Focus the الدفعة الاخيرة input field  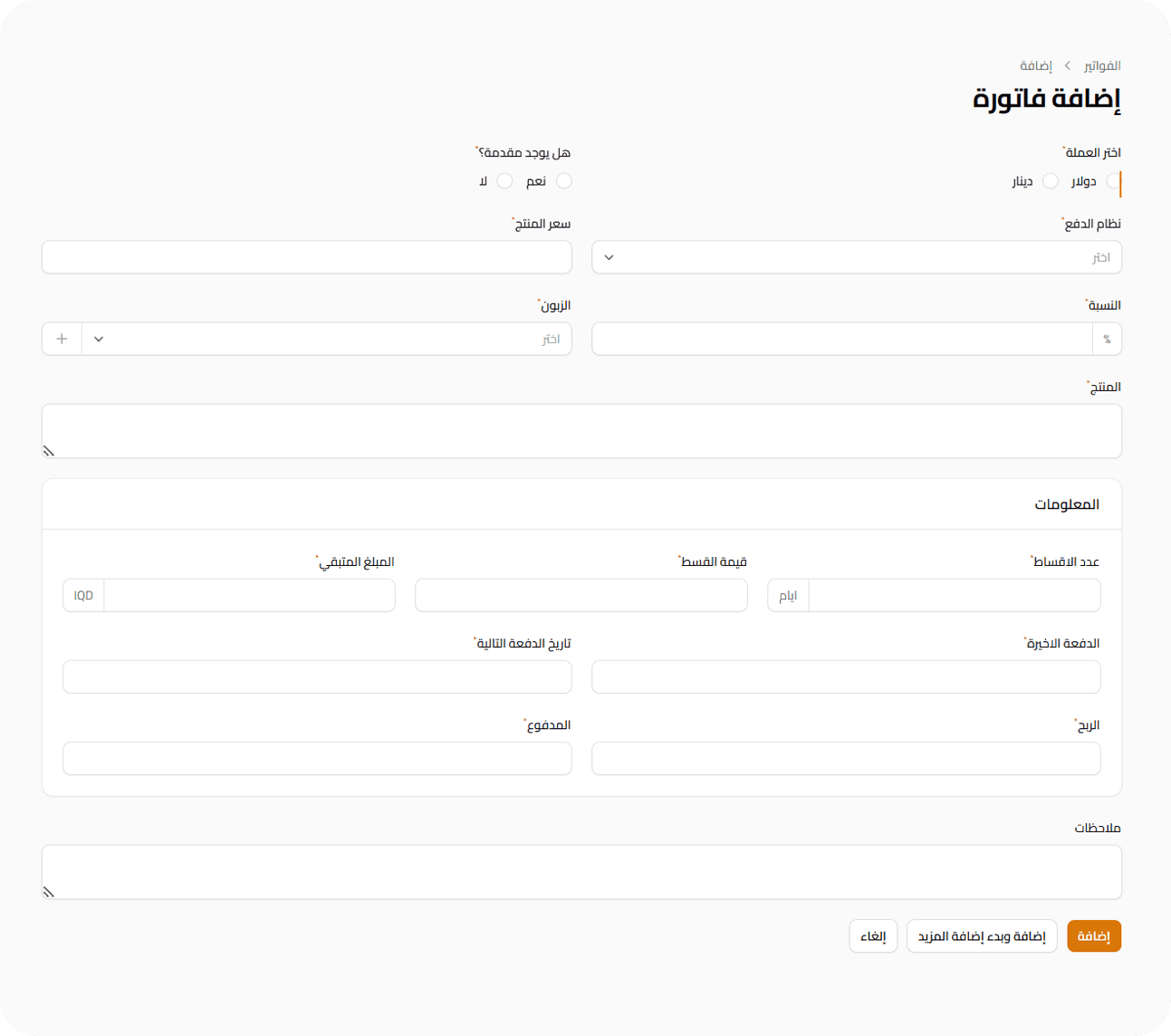tap(846, 676)
